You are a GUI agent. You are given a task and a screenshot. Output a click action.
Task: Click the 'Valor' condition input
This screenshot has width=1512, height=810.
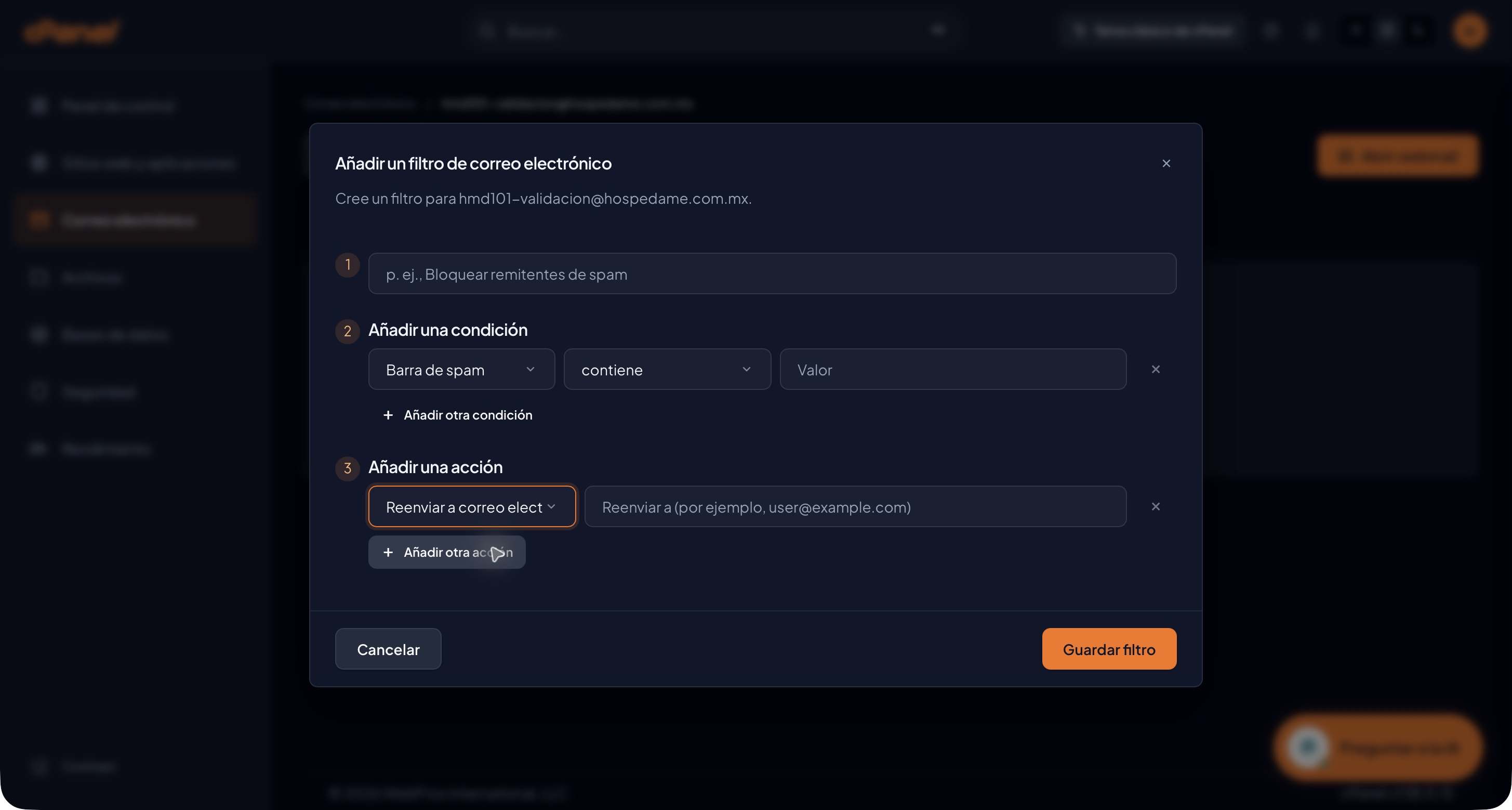pyautogui.click(x=952, y=370)
